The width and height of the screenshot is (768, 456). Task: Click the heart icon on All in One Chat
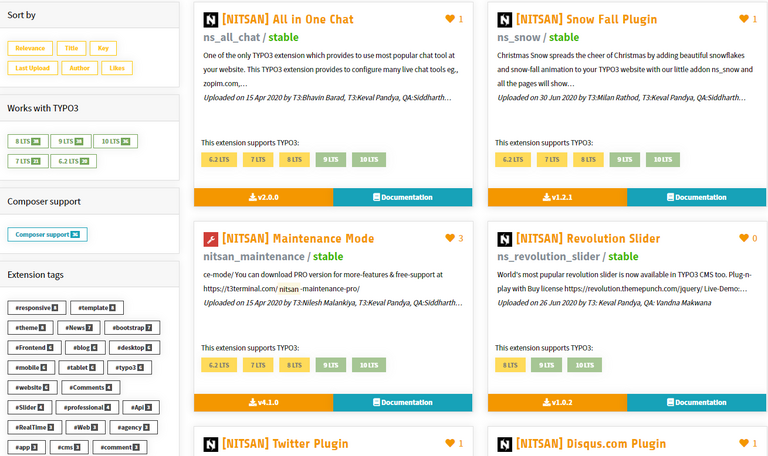point(449,19)
